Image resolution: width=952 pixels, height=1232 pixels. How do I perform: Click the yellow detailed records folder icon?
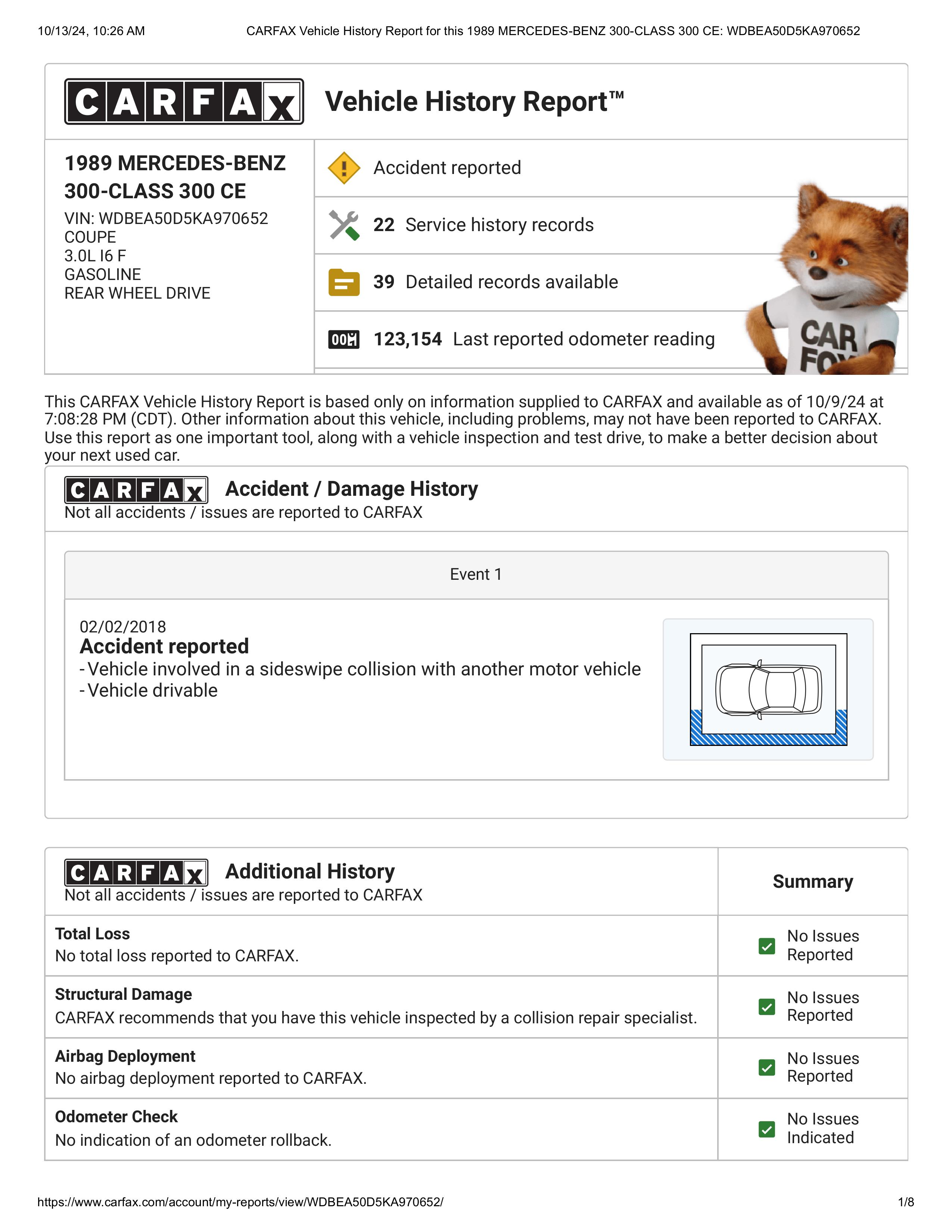tap(344, 282)
